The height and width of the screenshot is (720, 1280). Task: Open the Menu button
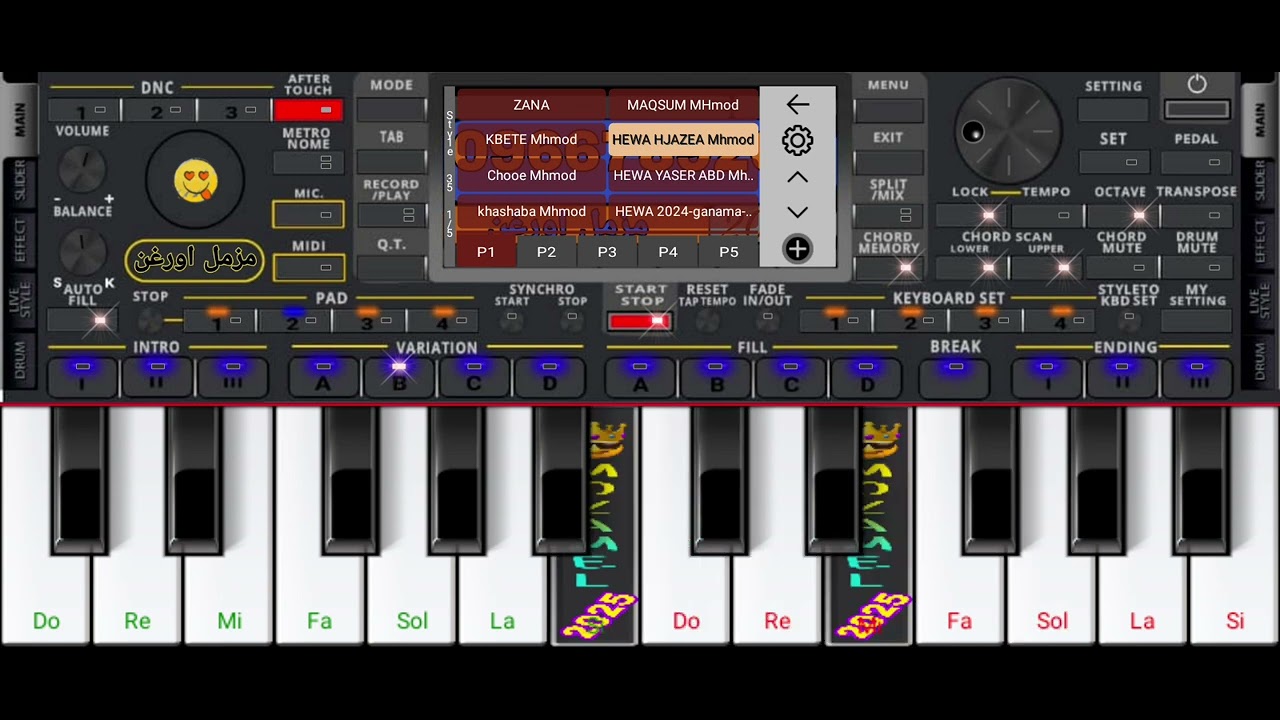[888, 109]
